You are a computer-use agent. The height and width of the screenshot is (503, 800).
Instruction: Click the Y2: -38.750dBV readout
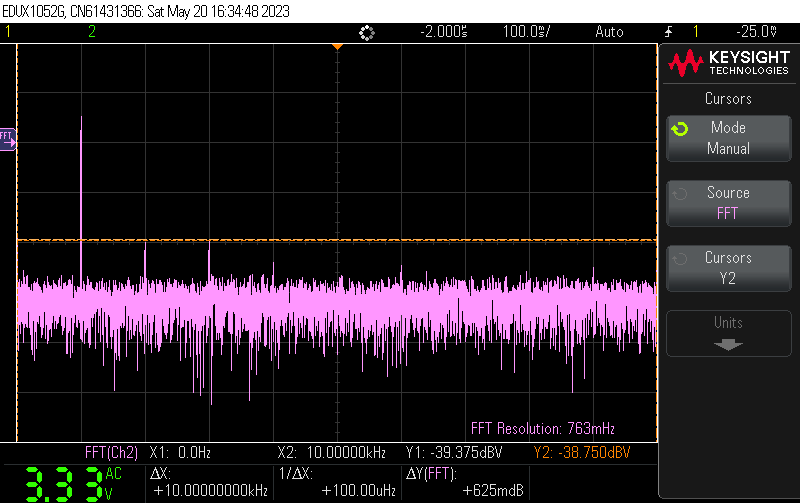[x=582, y=452]
